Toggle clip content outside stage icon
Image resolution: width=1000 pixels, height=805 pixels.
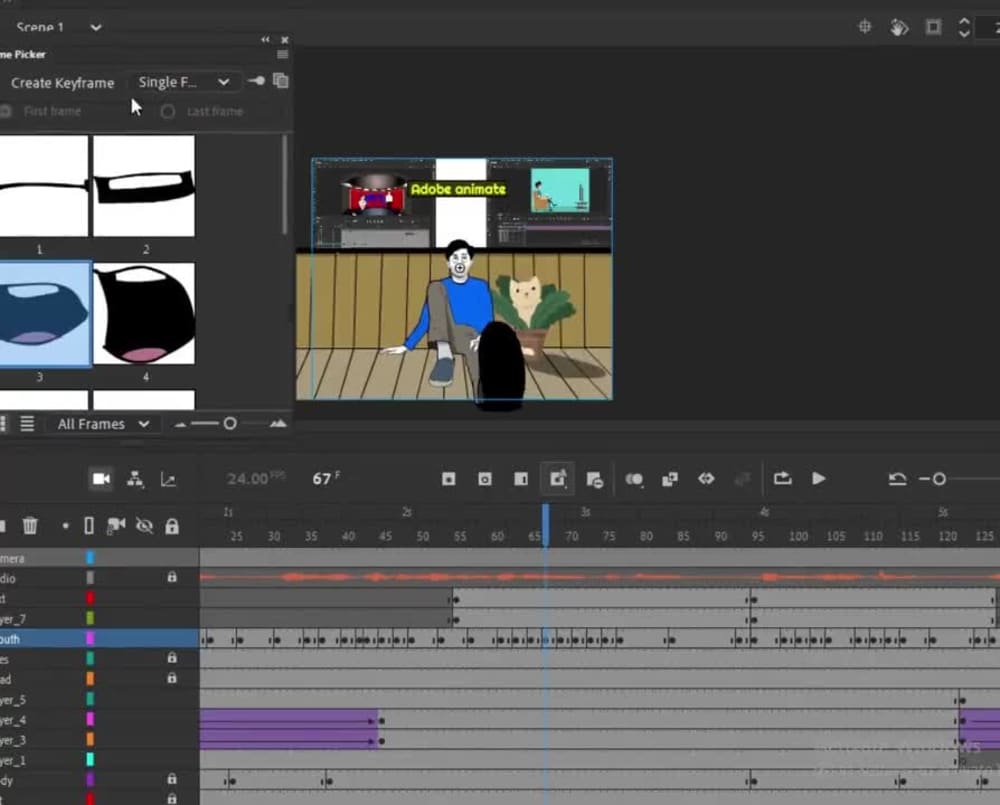click(x=933, y=27)
